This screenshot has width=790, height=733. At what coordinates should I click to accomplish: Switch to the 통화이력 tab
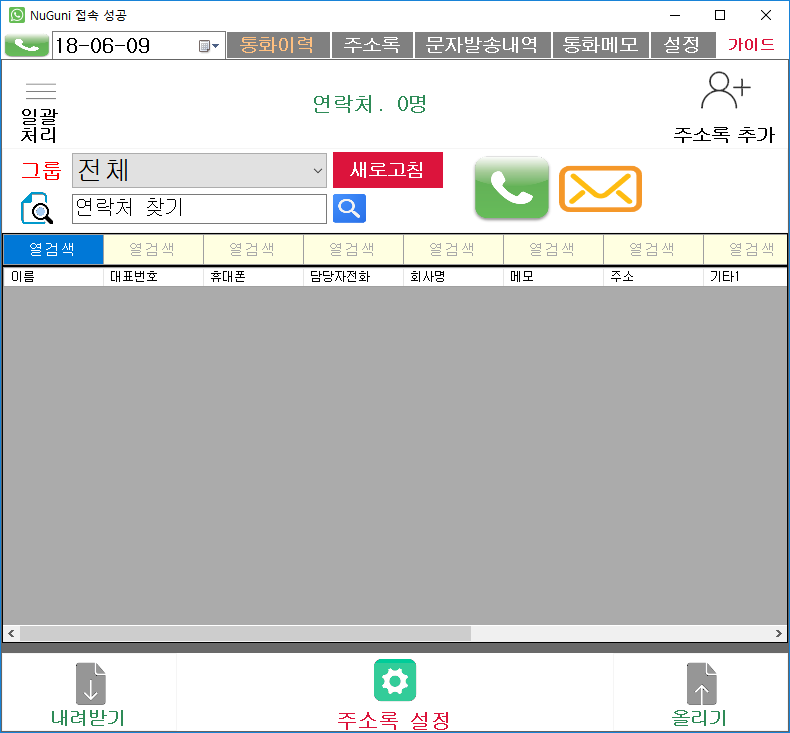tap(278, 45)
